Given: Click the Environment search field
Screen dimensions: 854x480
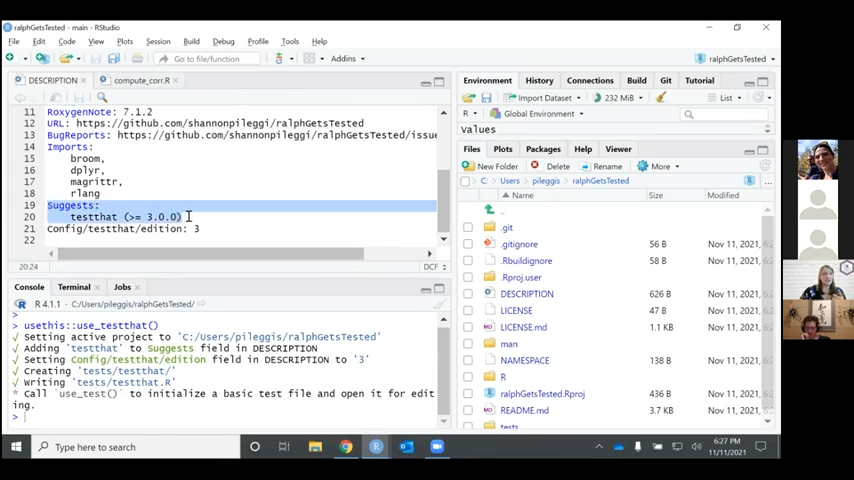Looking at the screenshot, I should tap(724, 114).
